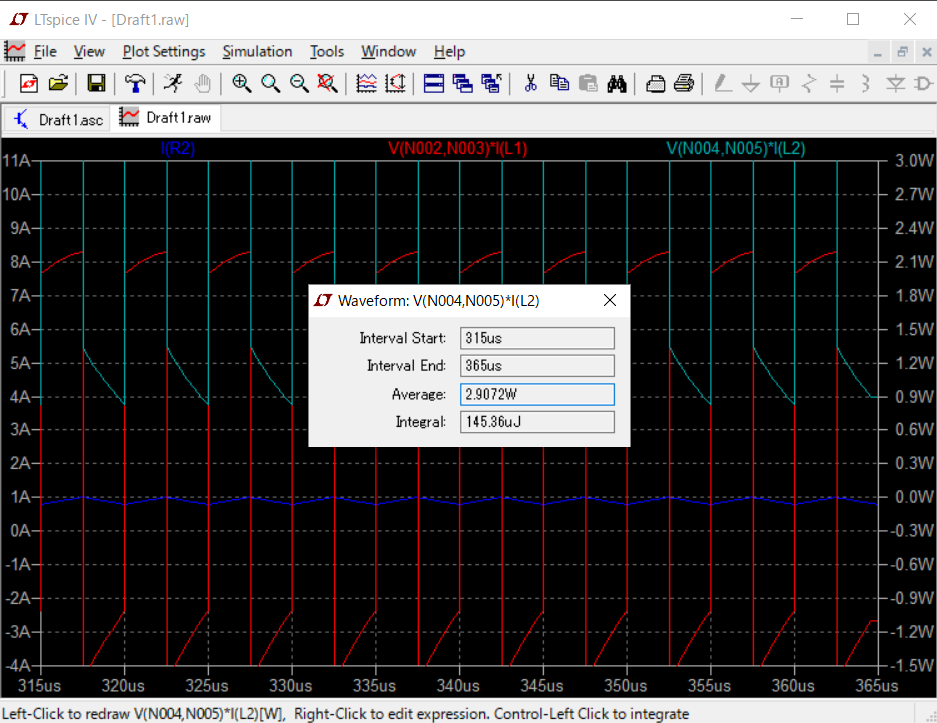
Task: Halt simulation with the hand icon
Action: pyautogui.click(x=203, y=83)
